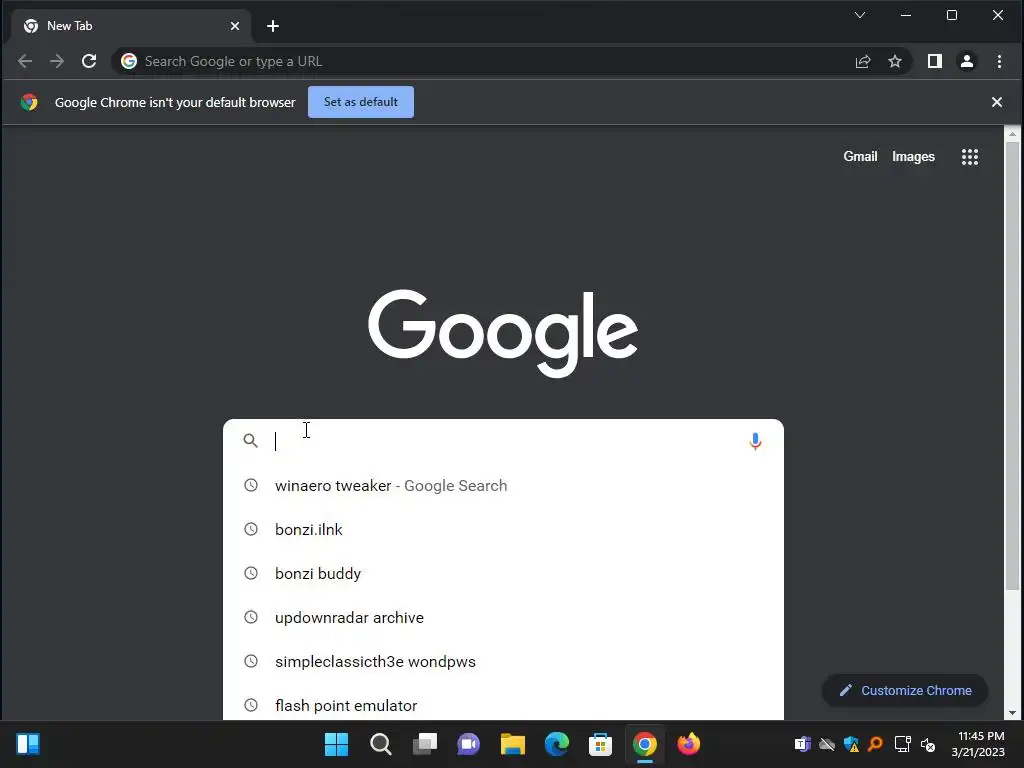Click the Google icon in the address bar
This screenshot has height=768, width=1024.
point(129,61)
